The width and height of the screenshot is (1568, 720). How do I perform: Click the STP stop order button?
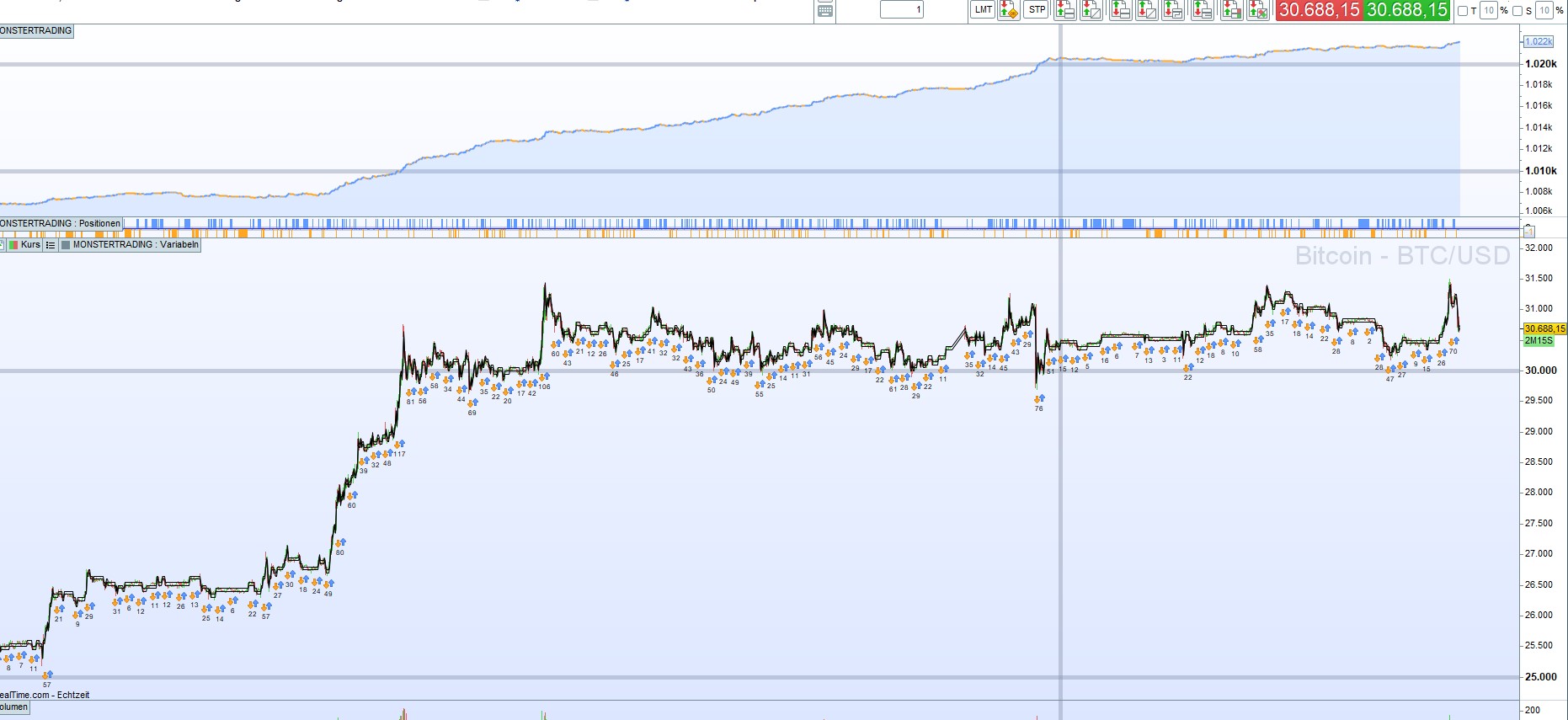[x=1037, y=10]
